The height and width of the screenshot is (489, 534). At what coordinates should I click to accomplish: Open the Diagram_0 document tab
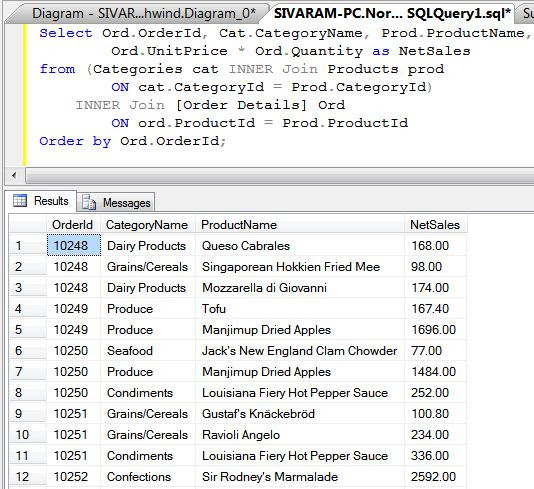(x=136, y=14)
